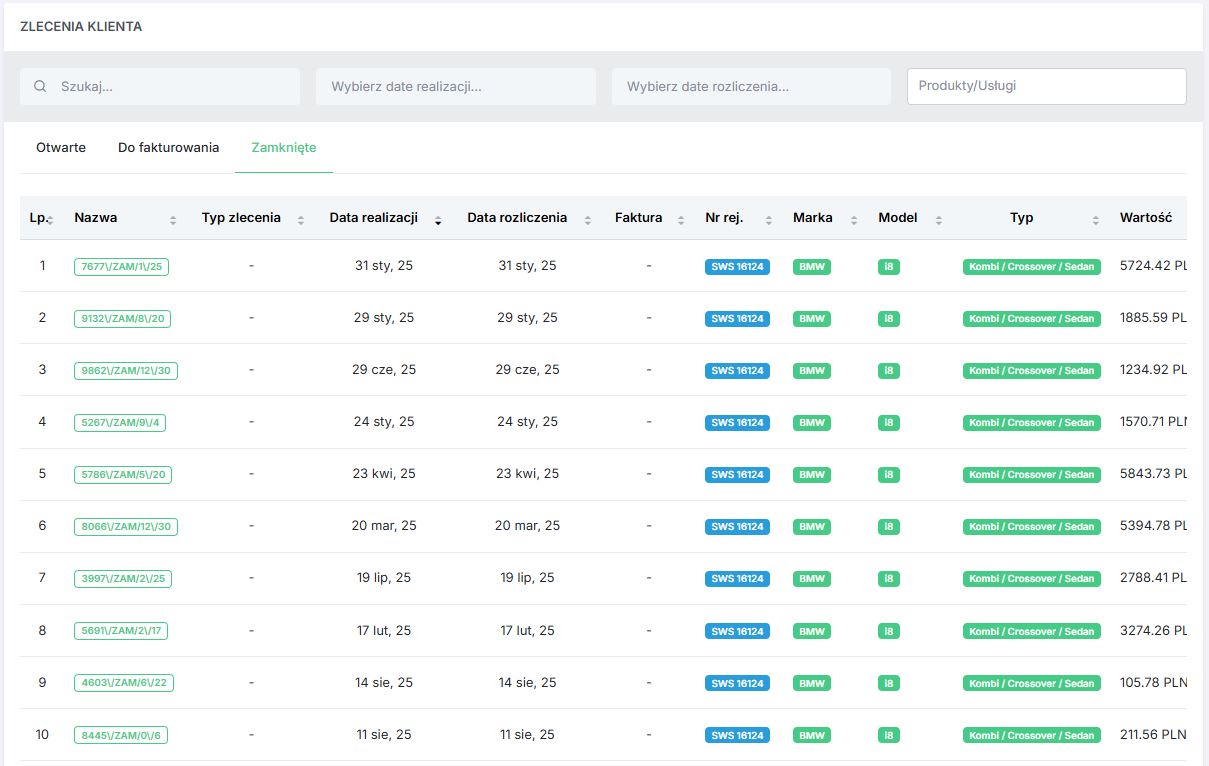Image resolution: width=1209 pixels, height=766 pixels.
Task: Sort by Marka column arrows
Action: (x=854, y=220)
